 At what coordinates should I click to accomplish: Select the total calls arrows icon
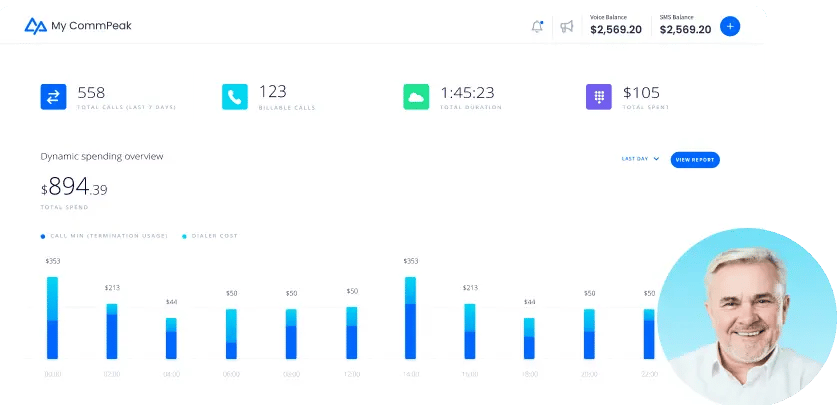point(53,97)
